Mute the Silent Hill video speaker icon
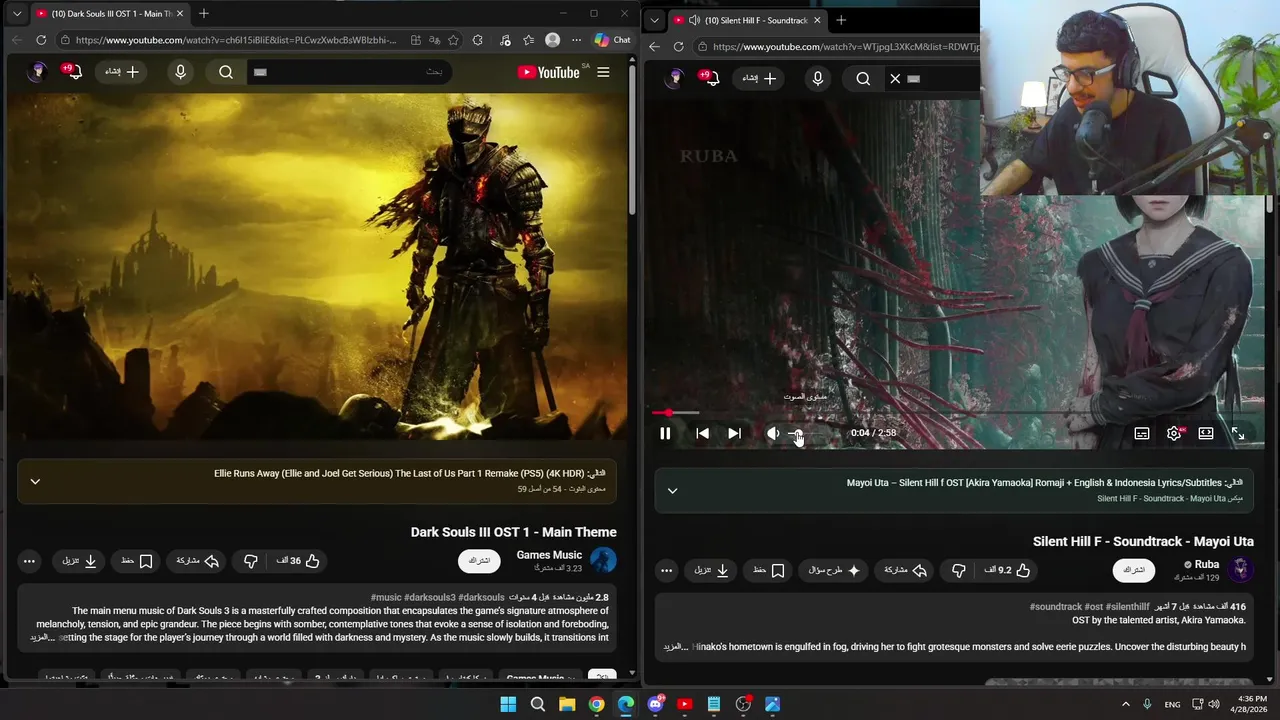The width and height of the screenshot is (1280, 720). [772, 433]
